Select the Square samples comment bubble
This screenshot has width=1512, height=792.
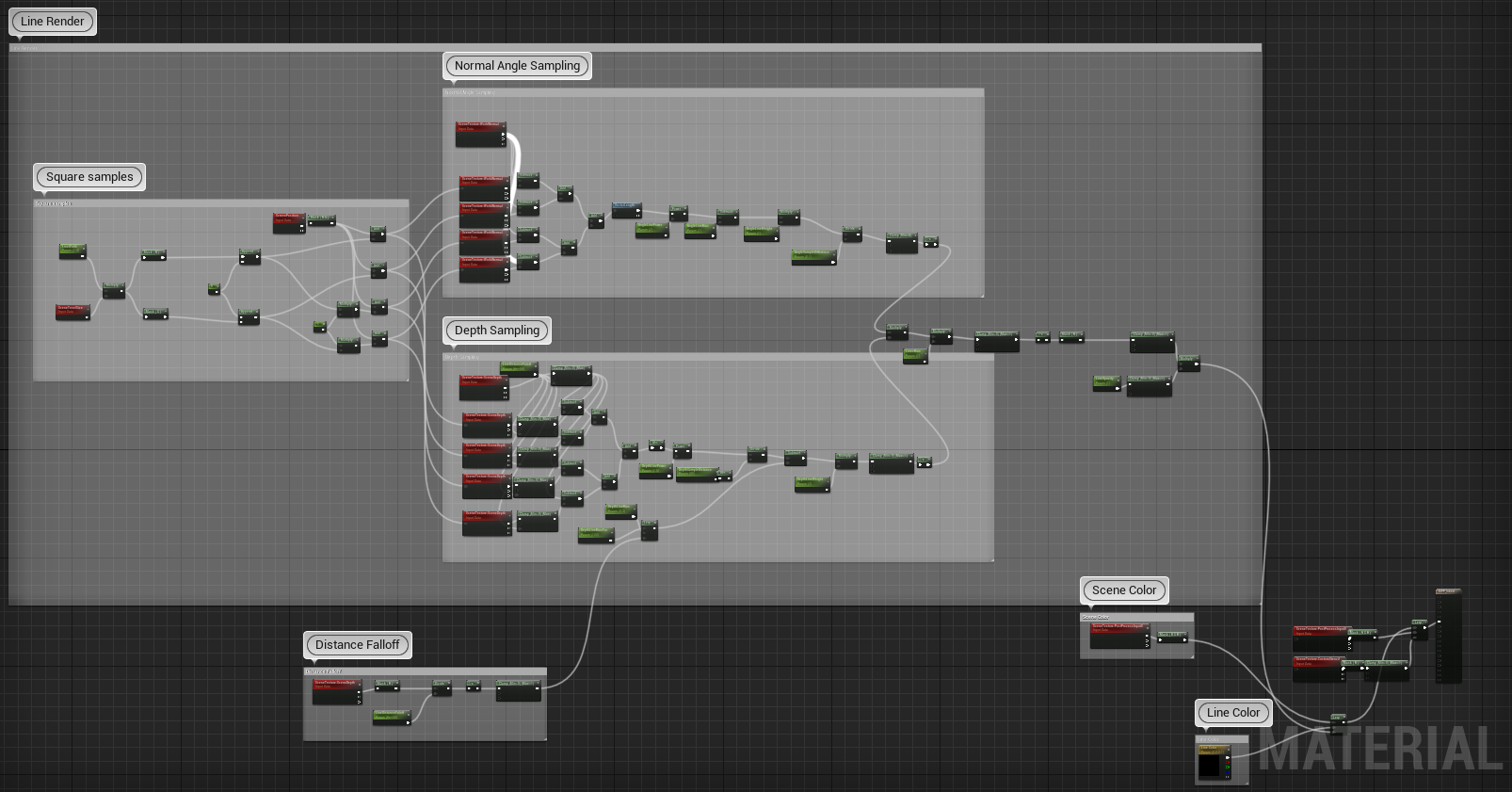click(x=89, y=177)
